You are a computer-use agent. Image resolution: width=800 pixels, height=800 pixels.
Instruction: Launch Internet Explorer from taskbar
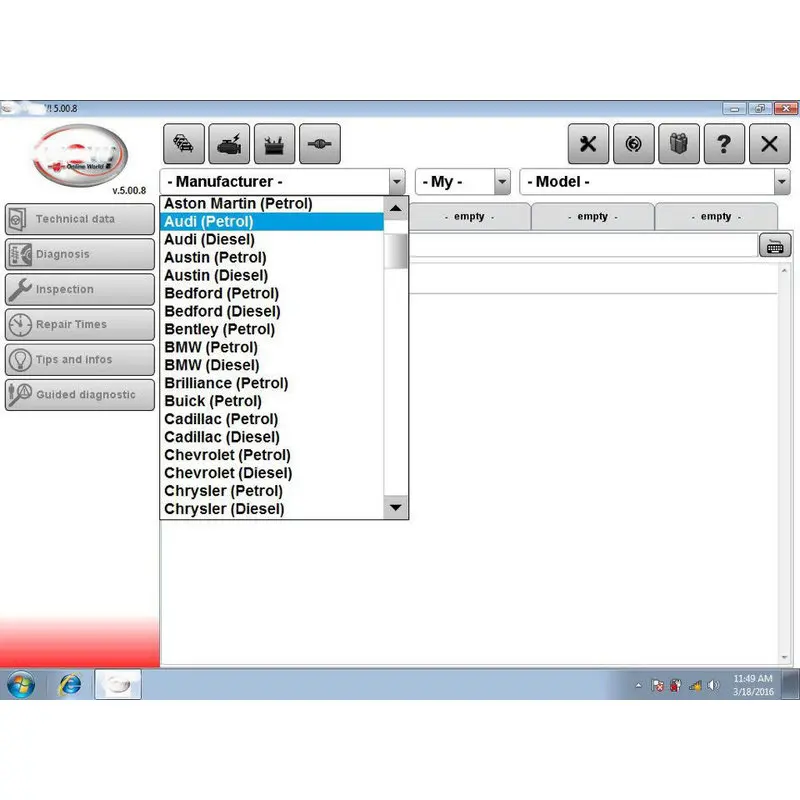(70, 685)
